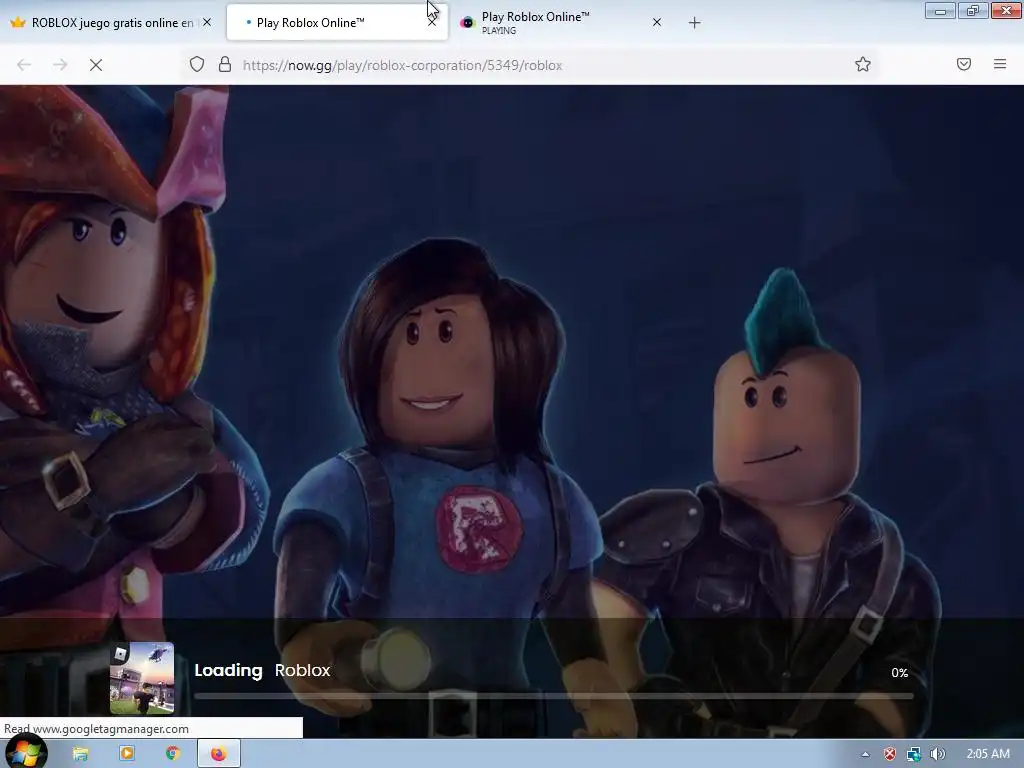Launch media player from taskbar
Screen dimensions: 1024x768
[x=127, y=754]
